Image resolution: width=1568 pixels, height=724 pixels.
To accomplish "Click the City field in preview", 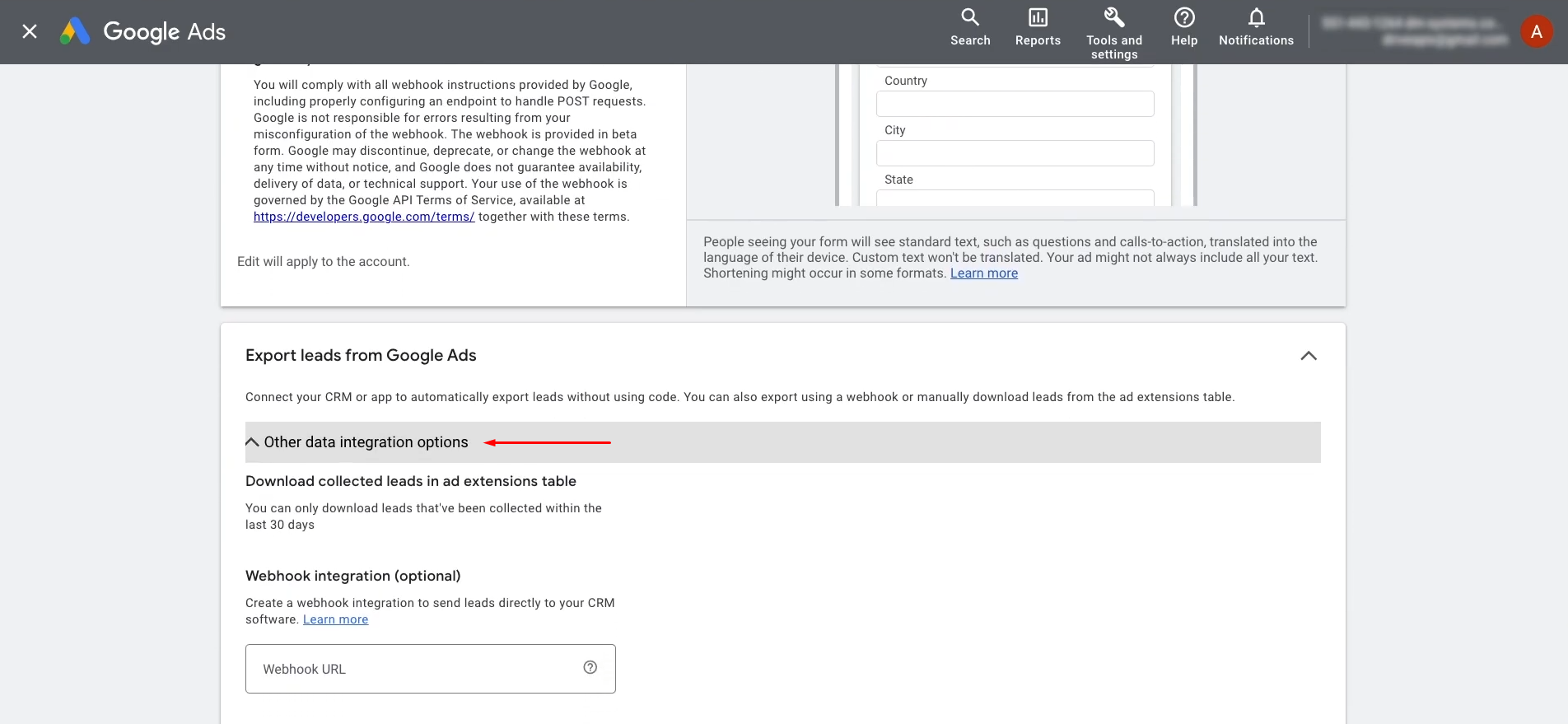I will coord(1015,153).
